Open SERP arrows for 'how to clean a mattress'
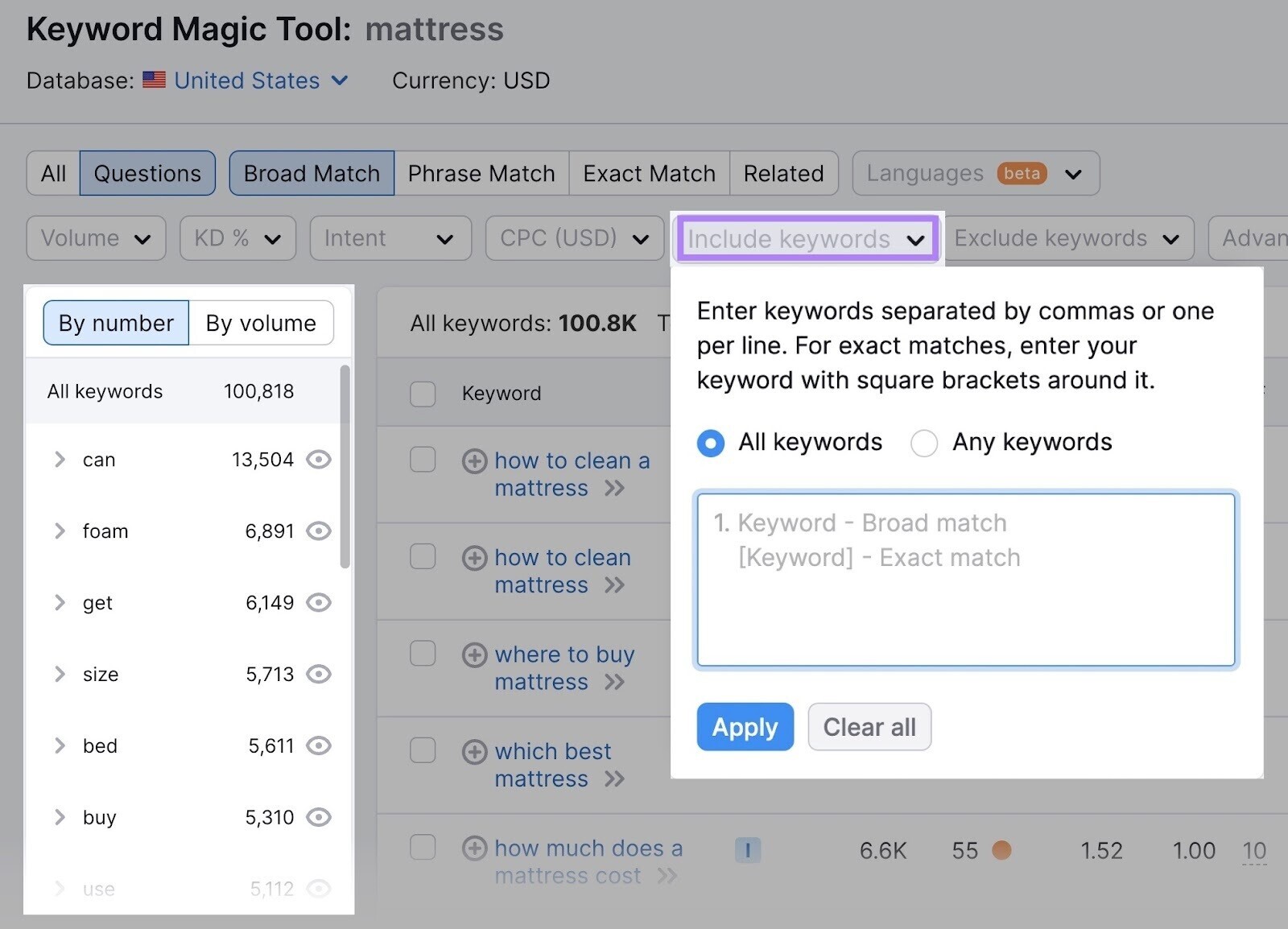1288x929 pixels. point(615,488)
